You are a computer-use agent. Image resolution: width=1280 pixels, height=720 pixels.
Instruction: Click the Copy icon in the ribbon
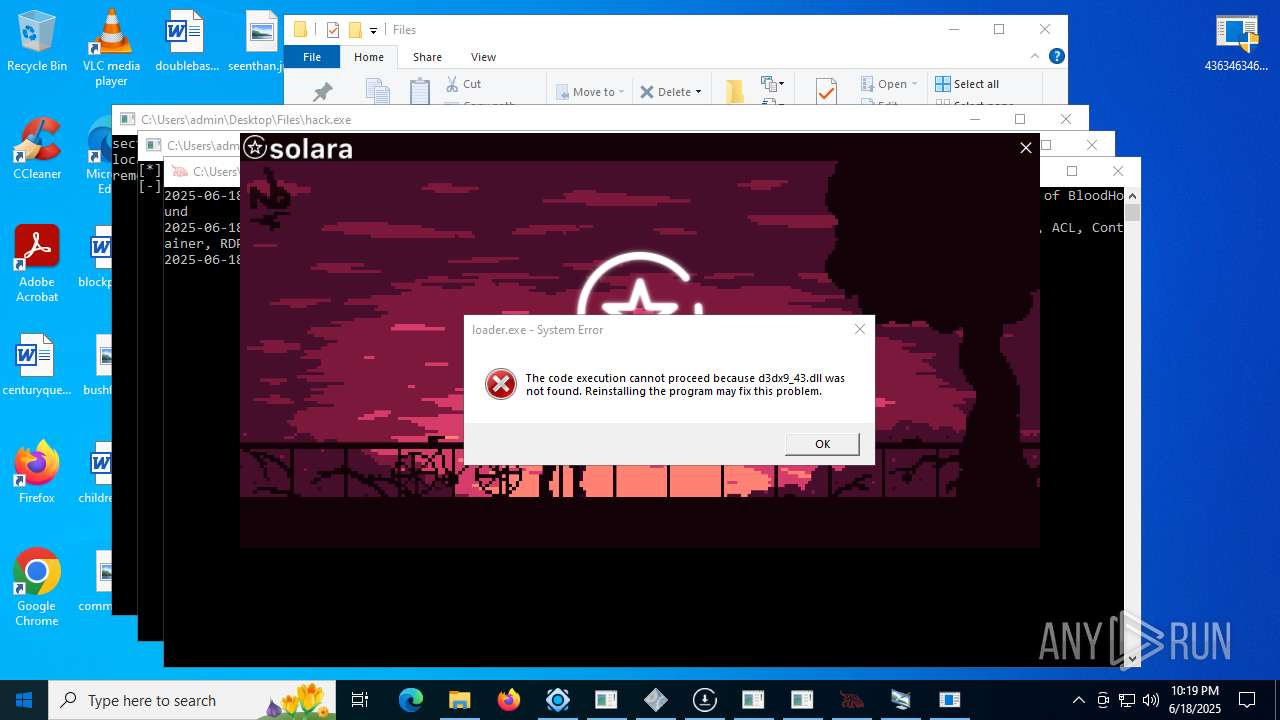(x=377, y=92)
